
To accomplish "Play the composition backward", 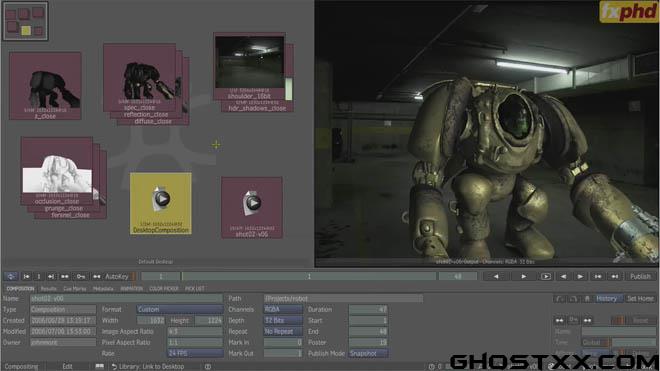I will [x=496, y=277].
